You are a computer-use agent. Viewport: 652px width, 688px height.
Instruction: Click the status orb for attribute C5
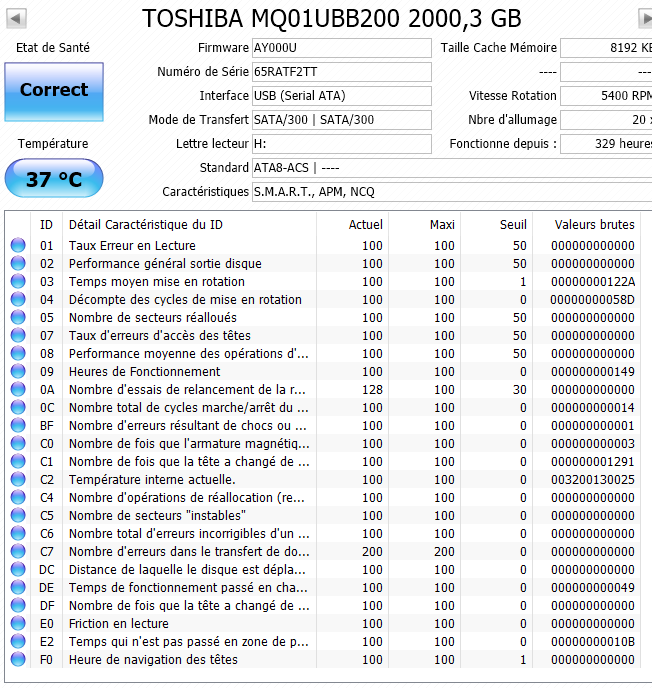pyautogui.click(x=18, y=516)
